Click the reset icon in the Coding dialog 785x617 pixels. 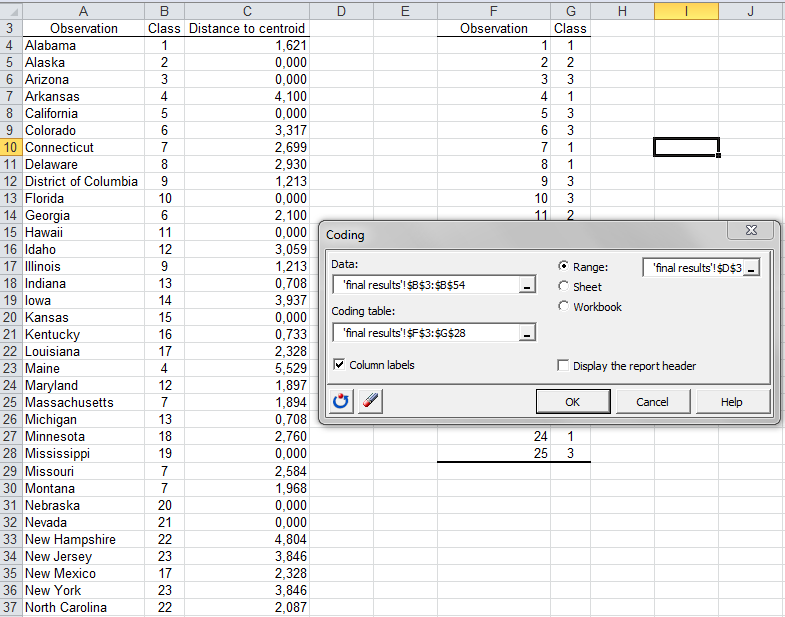(341, 401)
